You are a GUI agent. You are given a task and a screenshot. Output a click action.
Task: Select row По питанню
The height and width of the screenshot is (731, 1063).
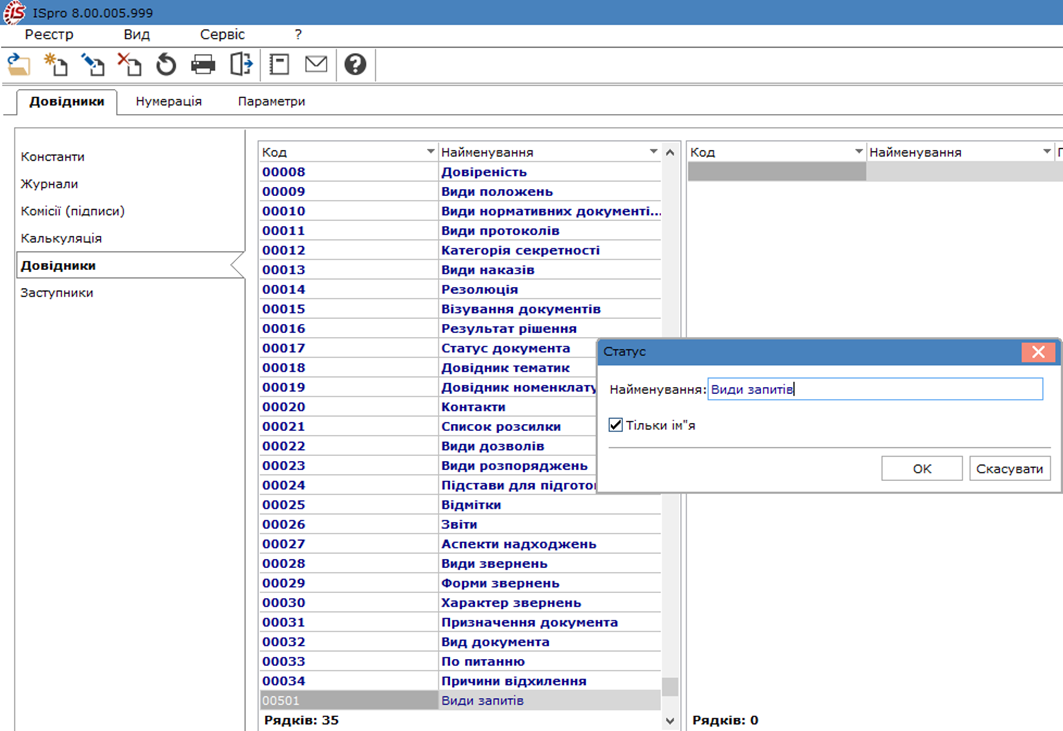(460, 662)
